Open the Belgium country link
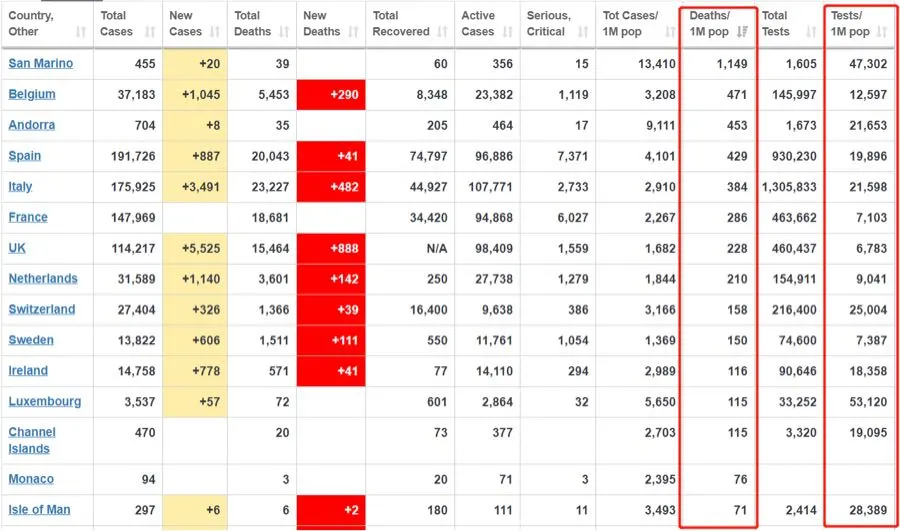The width and height of the screenshot is (900, 531). tap(32, 94)
